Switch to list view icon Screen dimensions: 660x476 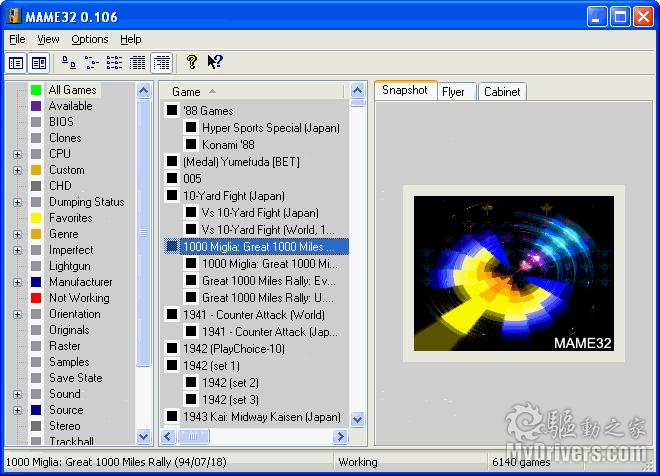click(x=114, y=62)
